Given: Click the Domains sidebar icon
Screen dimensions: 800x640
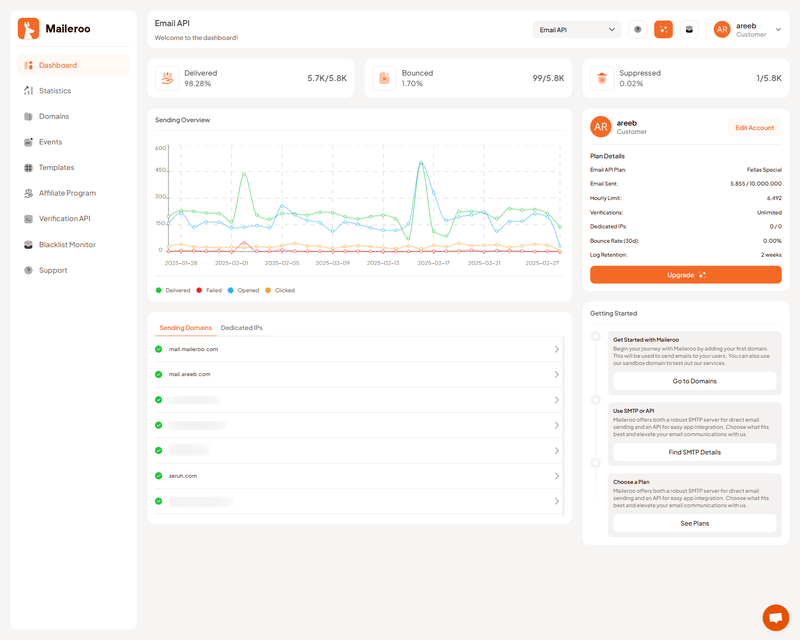Looking at the screenshot, I should 29,117.
